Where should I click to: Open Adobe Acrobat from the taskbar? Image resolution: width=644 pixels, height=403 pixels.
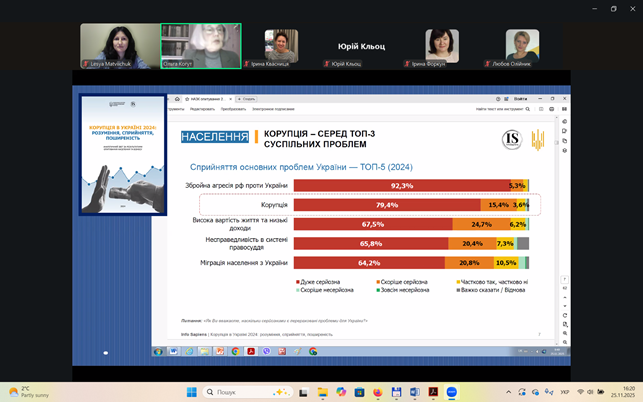(x=434, y=392)
